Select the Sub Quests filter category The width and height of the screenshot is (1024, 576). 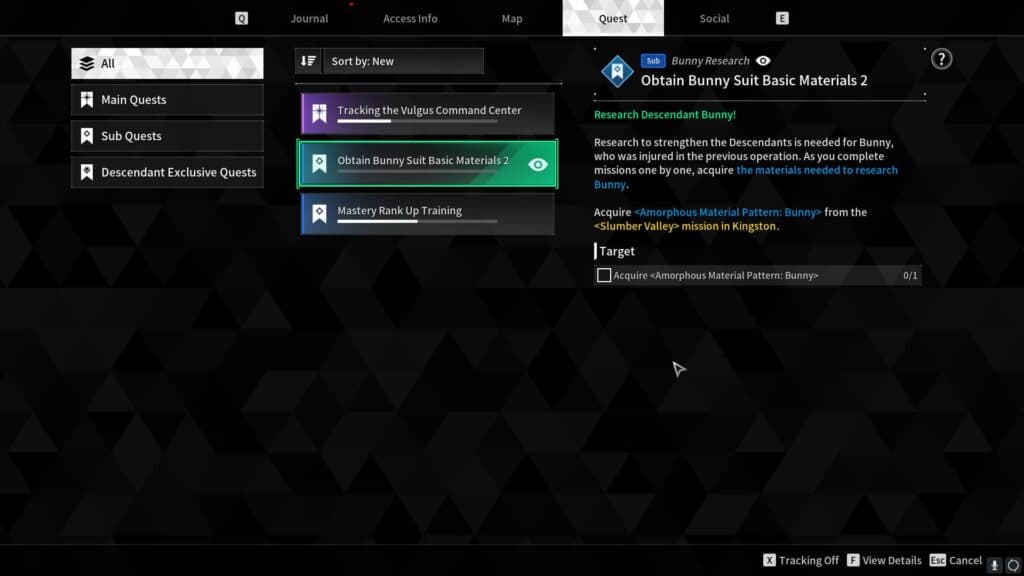pos(167,136)
